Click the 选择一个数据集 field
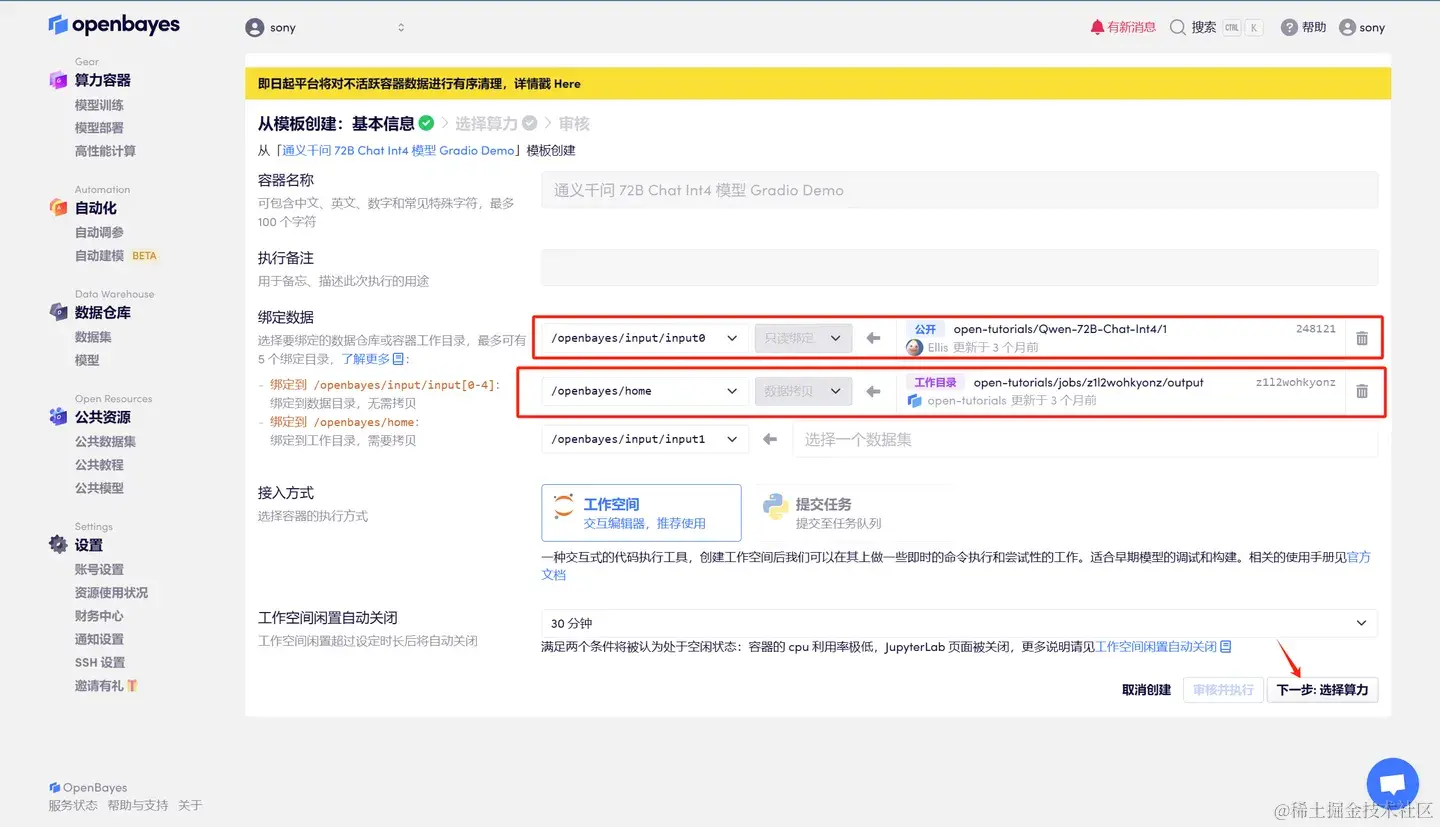1440x827 pixels. [1085, 439]
